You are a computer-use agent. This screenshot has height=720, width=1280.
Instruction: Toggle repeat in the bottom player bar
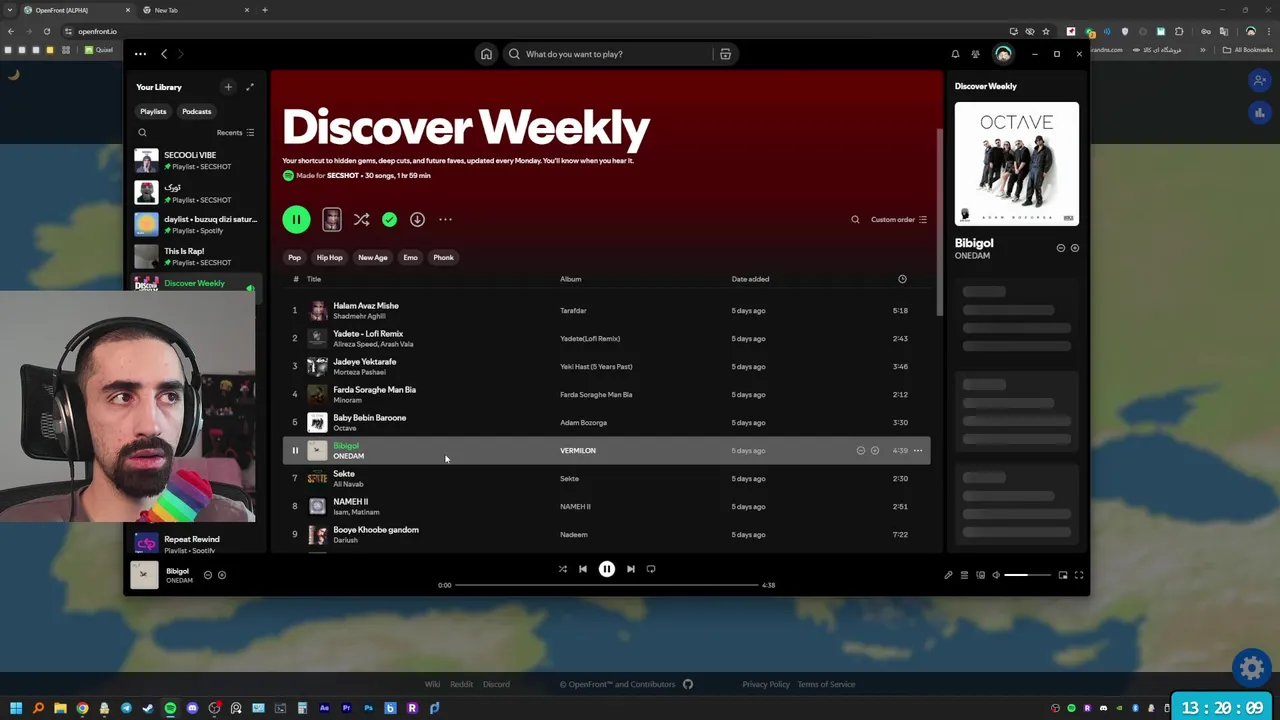tap(651, 569)
